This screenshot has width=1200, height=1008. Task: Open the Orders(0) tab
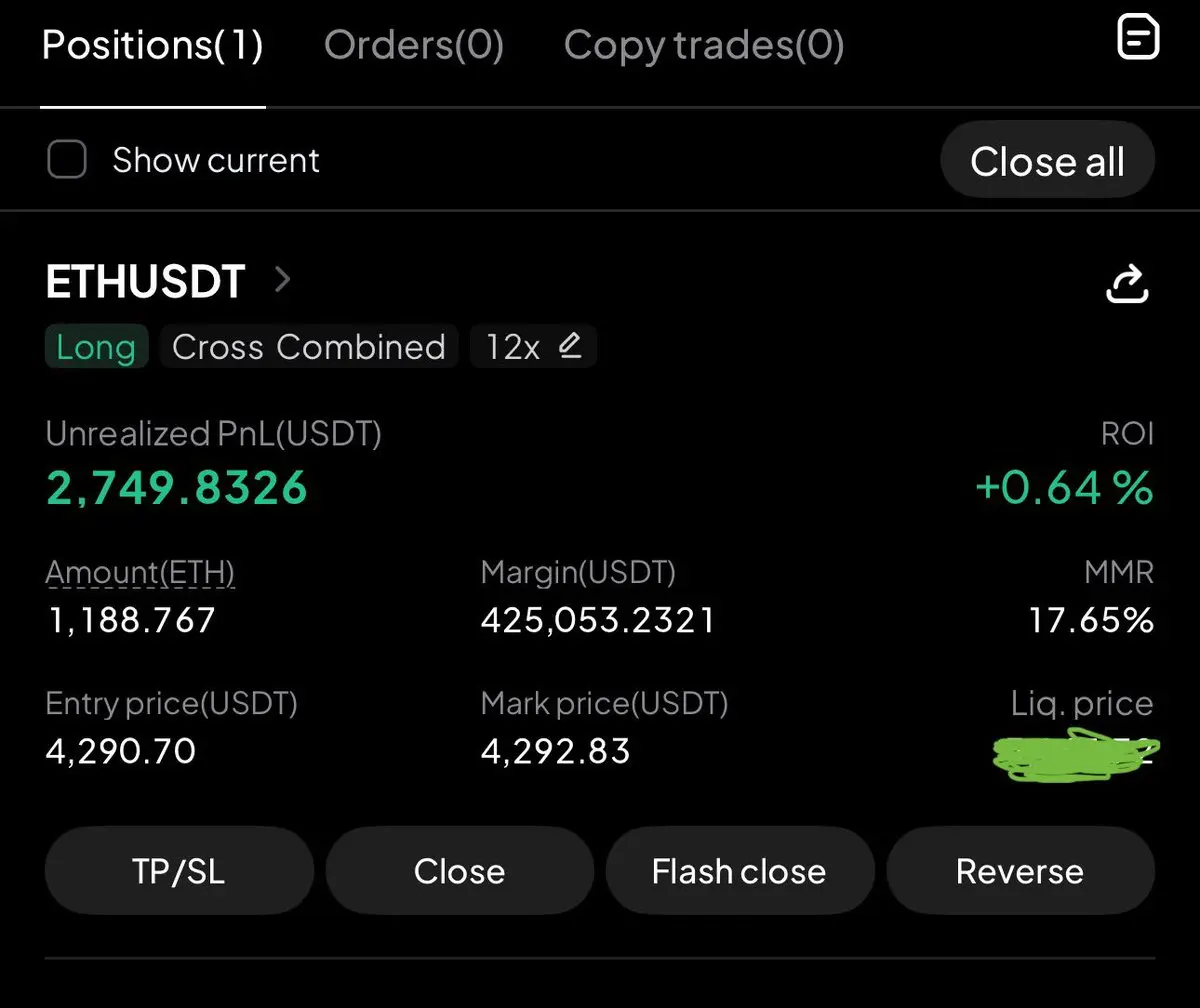tap(414, 45)
